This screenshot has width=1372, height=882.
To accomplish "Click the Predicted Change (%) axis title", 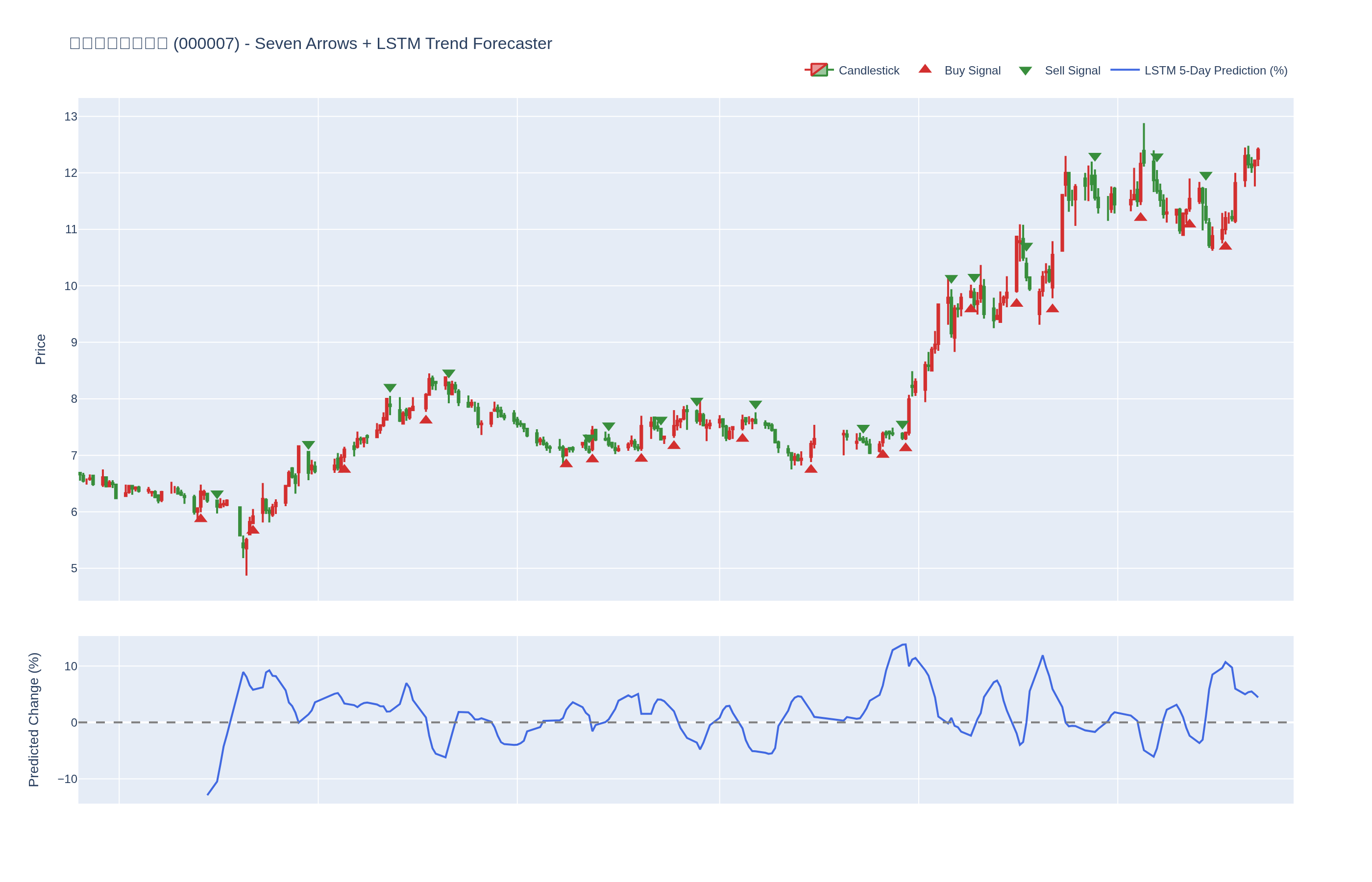I will click(34, 719).
